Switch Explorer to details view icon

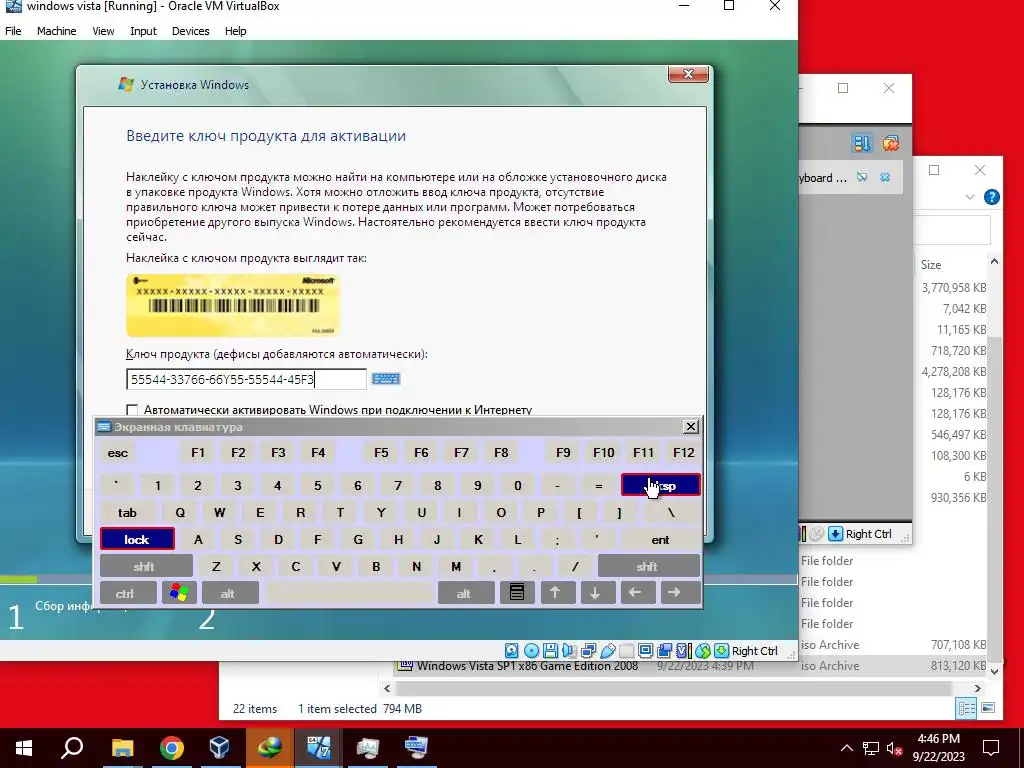966,707
